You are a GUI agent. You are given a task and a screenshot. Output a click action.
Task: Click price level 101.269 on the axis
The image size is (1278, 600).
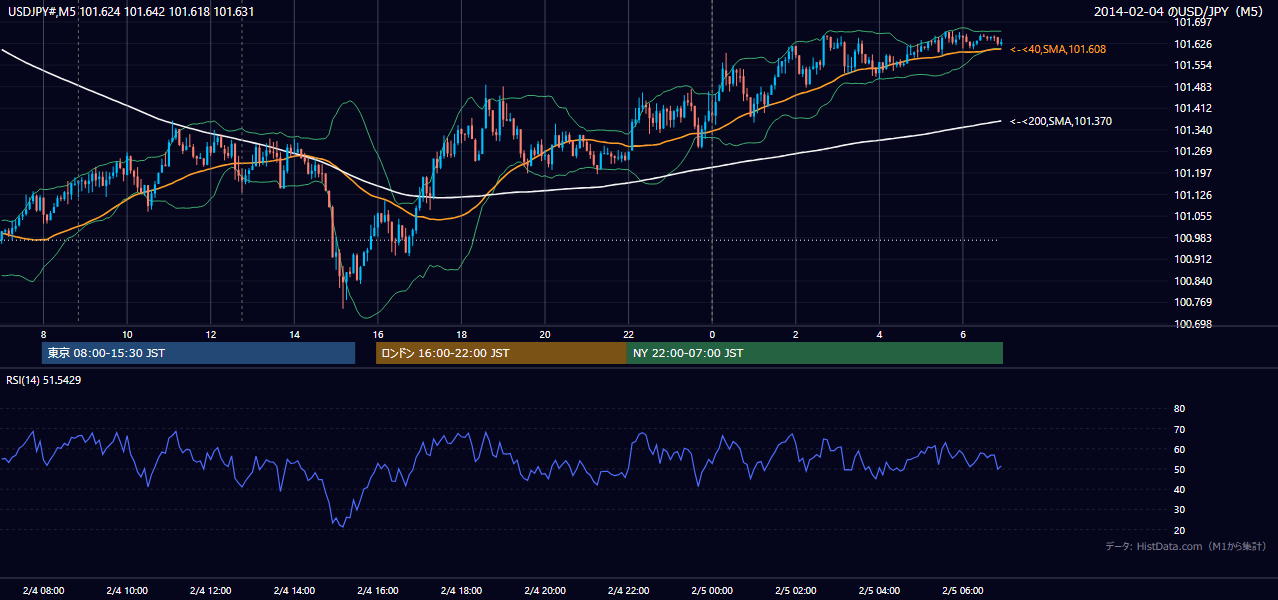[x=1193, y=152]
